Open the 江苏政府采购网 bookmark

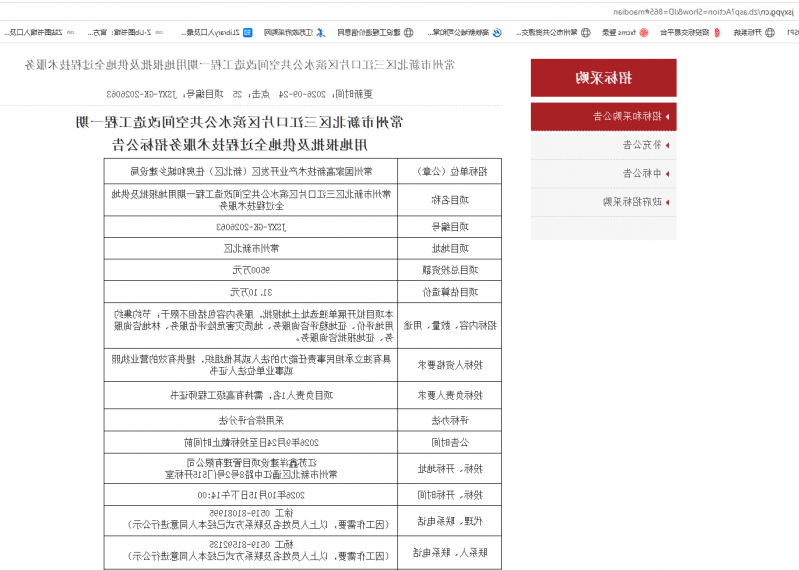(x=295, y=33)
